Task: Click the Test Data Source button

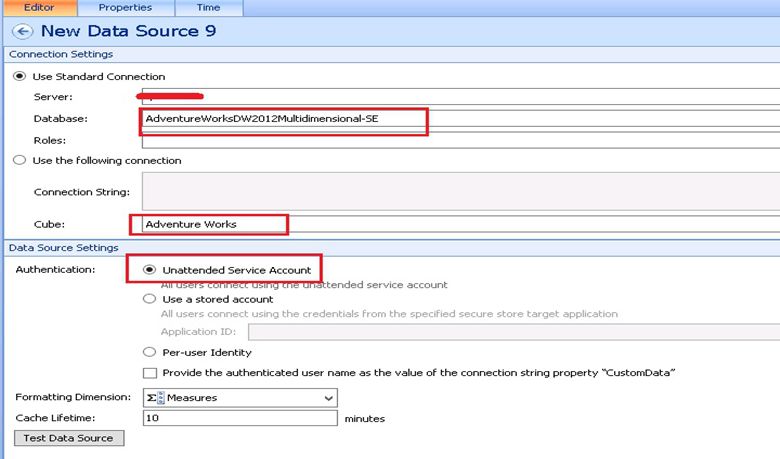Action: (x=69, y=438)
